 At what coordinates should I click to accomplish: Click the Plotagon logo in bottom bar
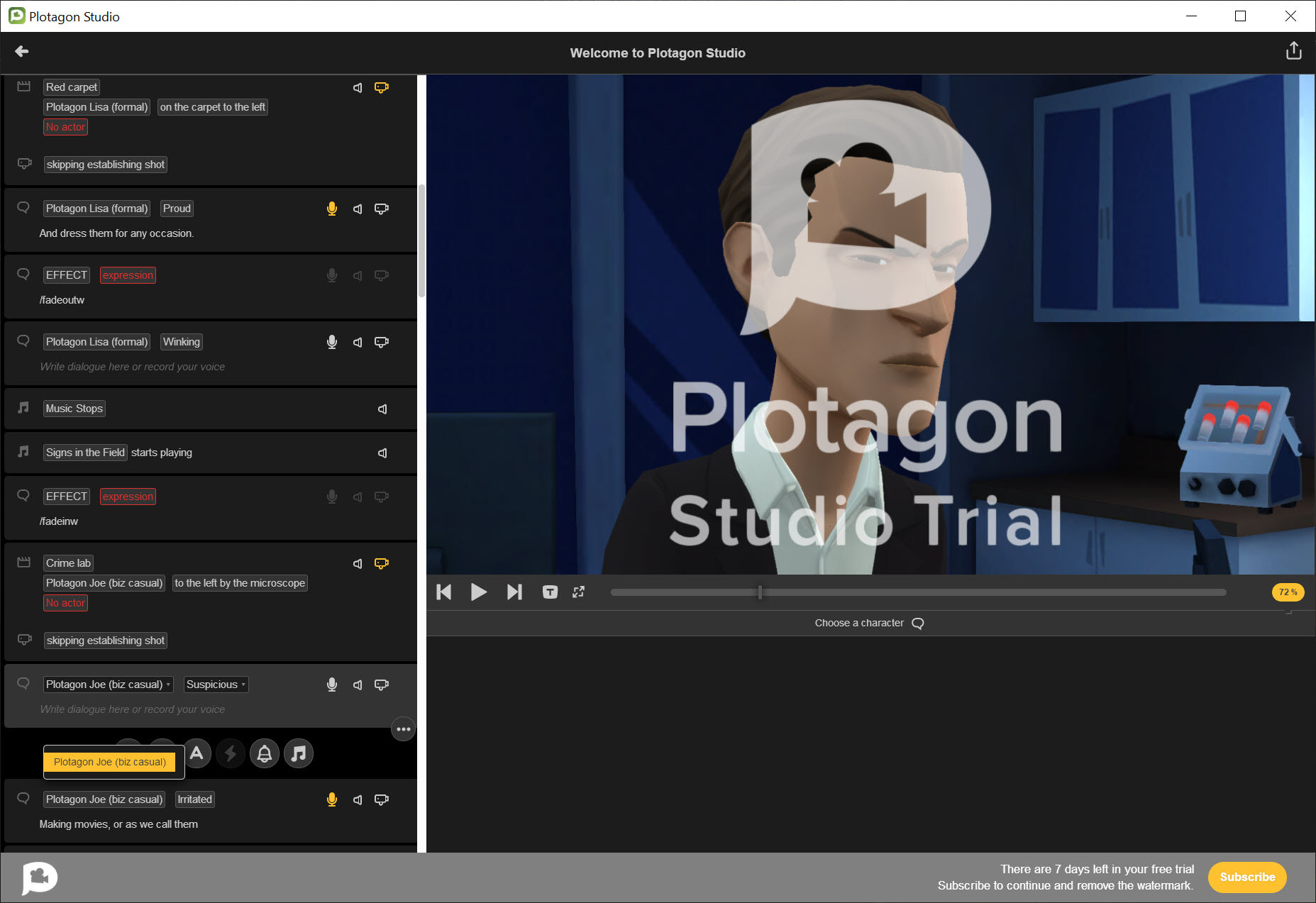(x=40, y=877)
